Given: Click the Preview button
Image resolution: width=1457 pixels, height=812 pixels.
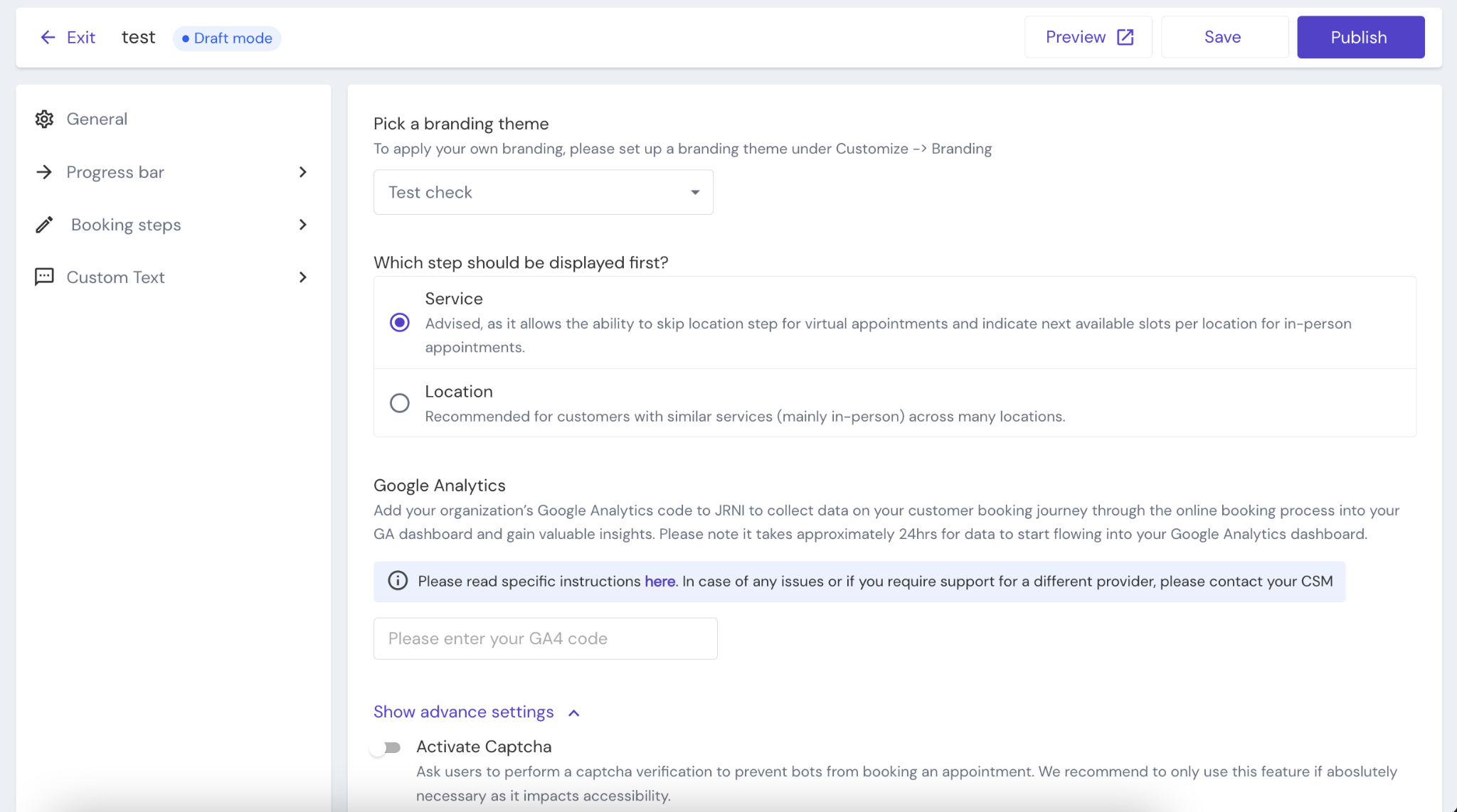Looking at the screenshot, I should [x=1088, y=37].
